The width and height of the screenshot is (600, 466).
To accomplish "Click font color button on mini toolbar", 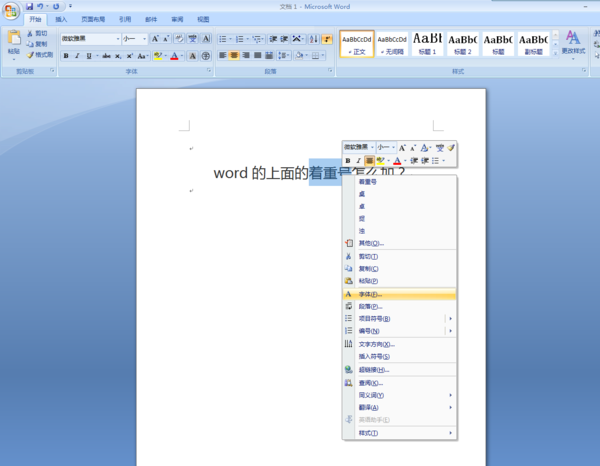I will pyautogui.click(x=396, y=160).
